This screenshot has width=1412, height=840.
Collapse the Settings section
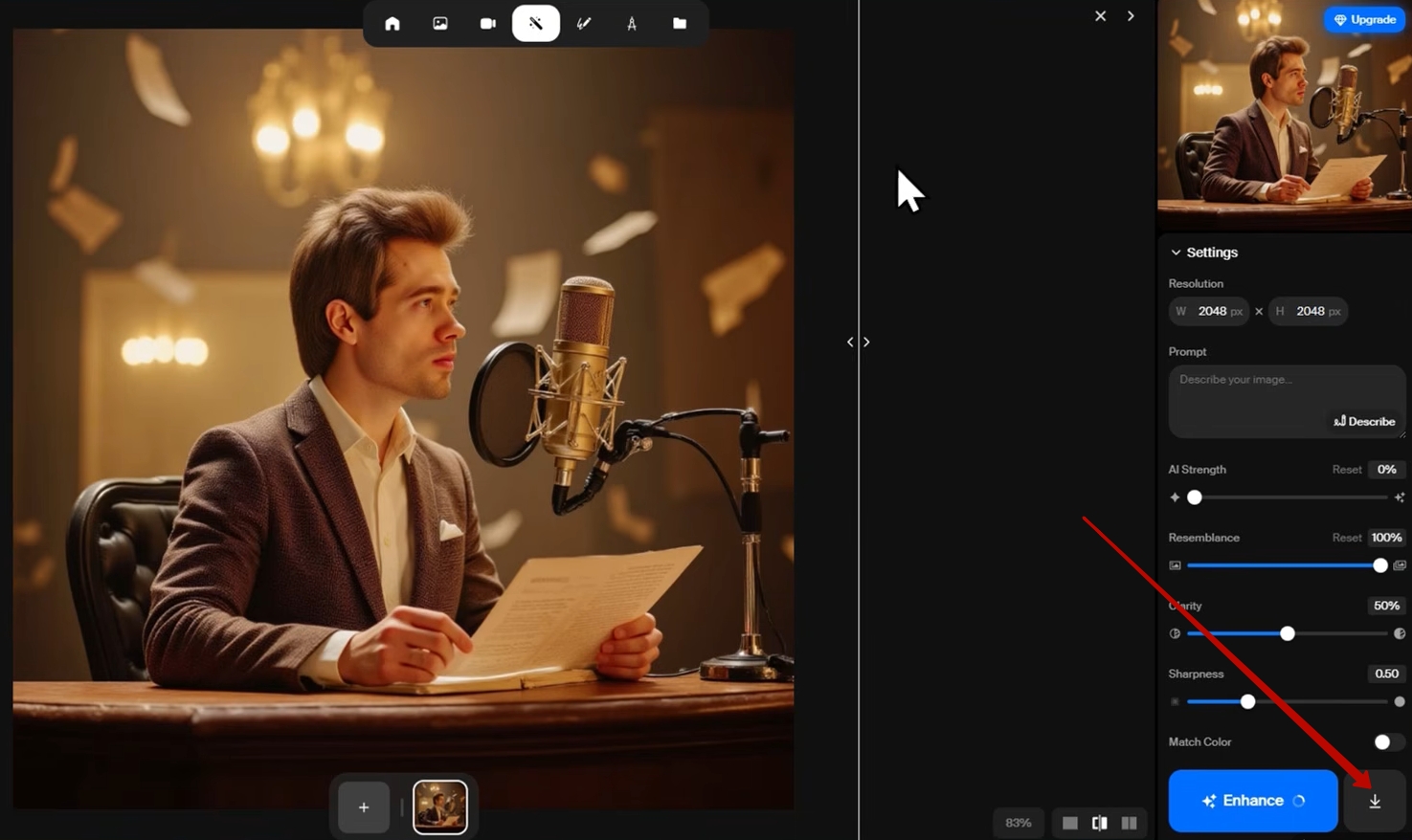click(1176, 253)
